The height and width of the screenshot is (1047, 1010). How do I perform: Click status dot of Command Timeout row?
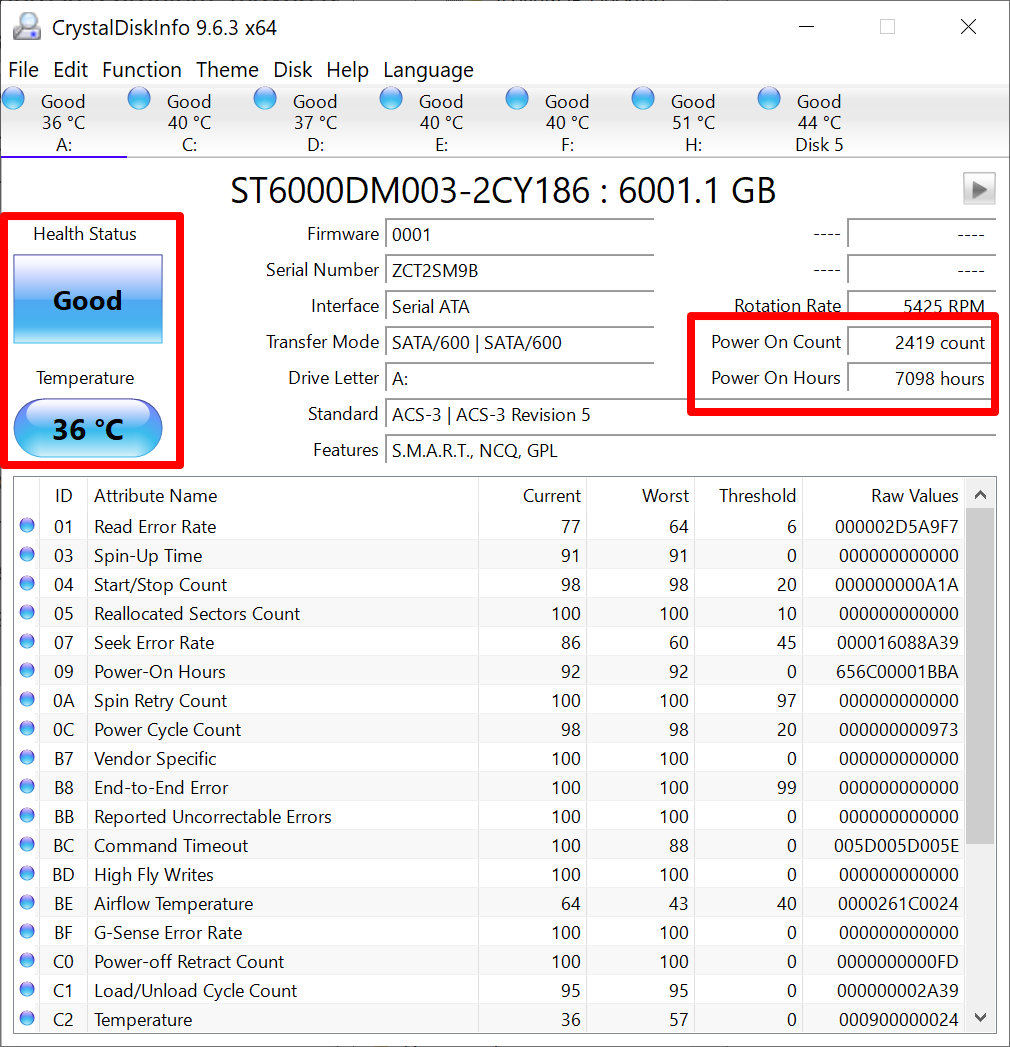(x=27, y=844)
